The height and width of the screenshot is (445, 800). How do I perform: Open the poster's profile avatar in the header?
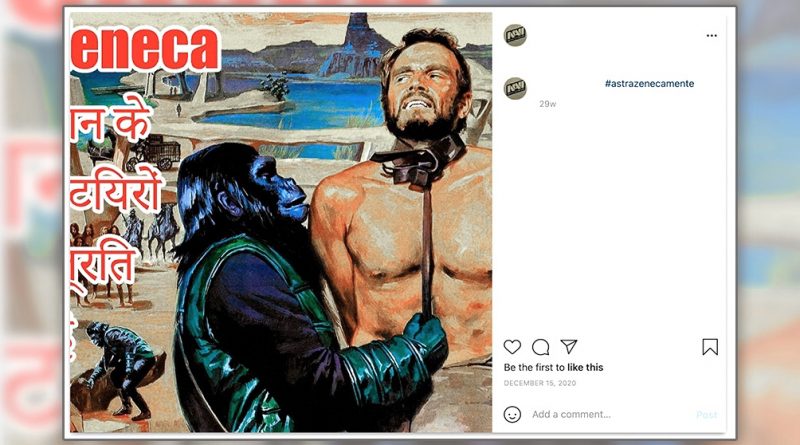click(515, 35)
